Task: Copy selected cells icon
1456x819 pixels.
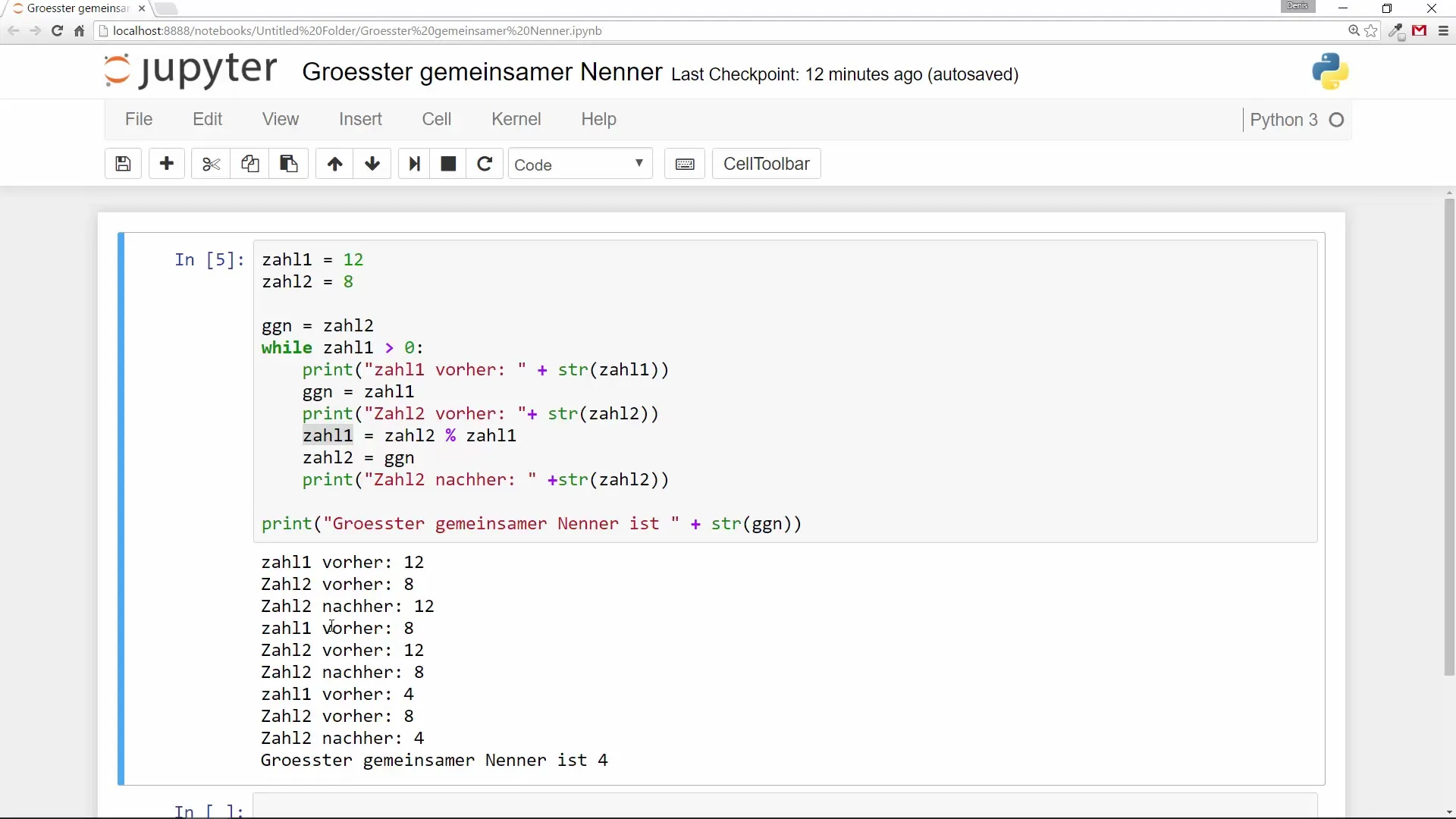Action: pyautogui.click(x=249, y=164)
